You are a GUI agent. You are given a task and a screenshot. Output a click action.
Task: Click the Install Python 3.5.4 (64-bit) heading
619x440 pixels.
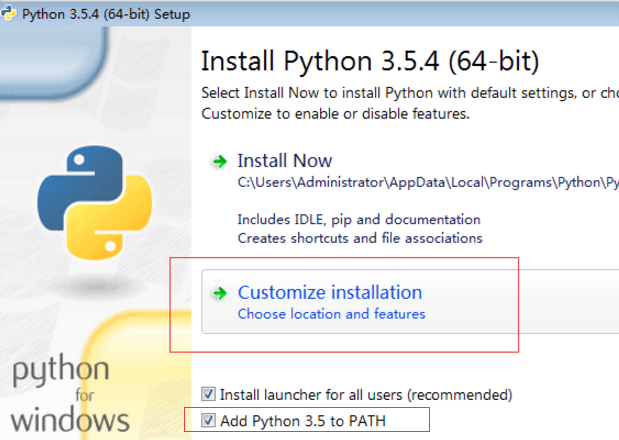(x=370, y=61)
